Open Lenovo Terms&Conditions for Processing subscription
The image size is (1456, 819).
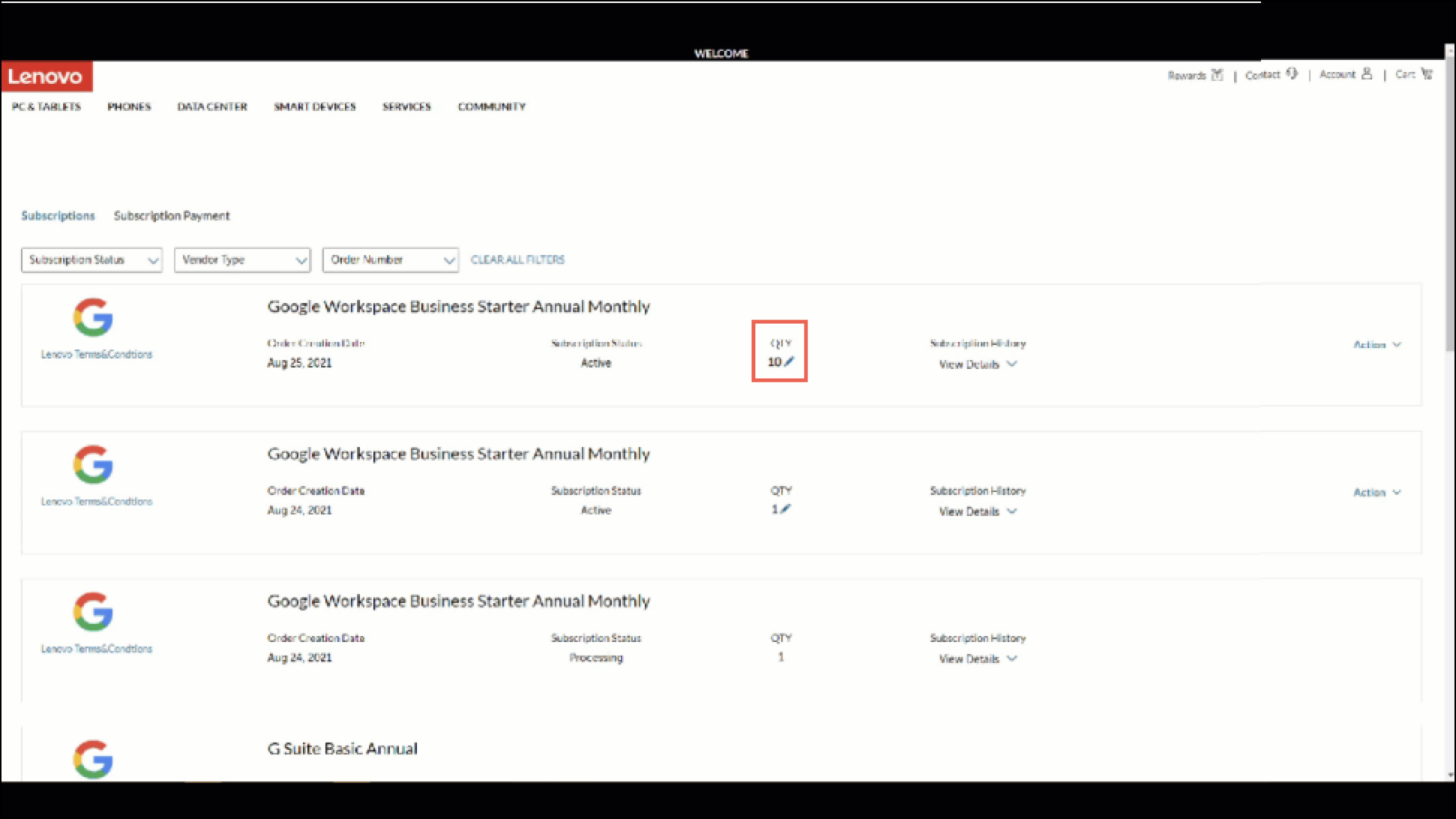97,648
